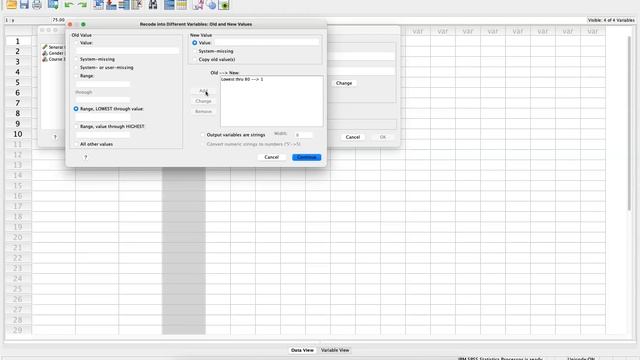Viewport: 640px width, 360px height.
Task: Select New Value System-missing option
Action: 195,51
